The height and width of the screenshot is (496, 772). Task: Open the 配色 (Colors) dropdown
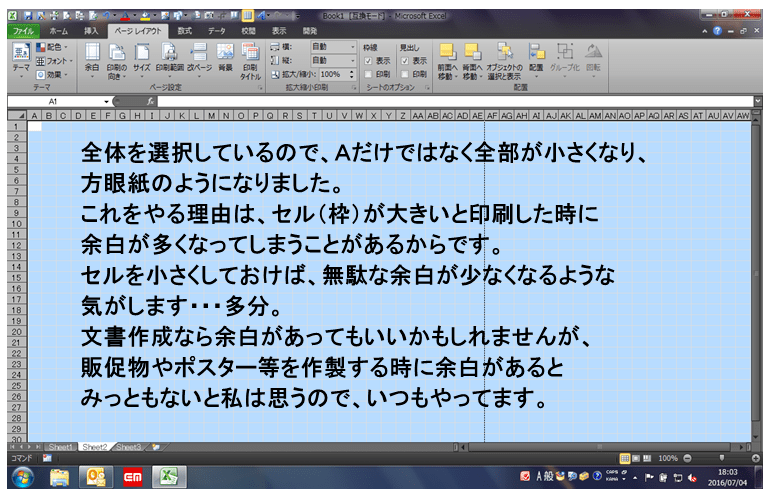coord(52,47)
